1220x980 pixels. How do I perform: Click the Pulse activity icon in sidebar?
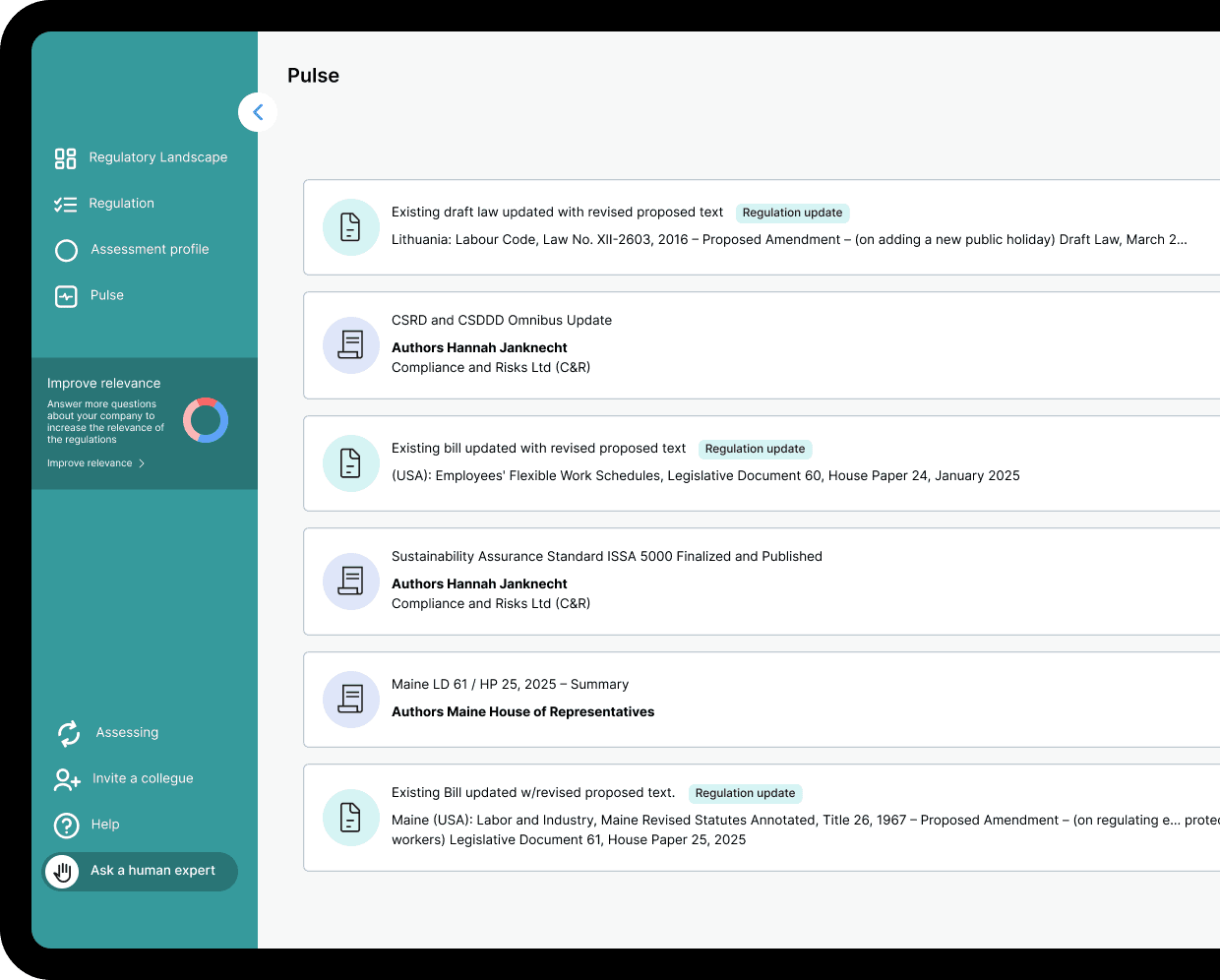point(66,296)
